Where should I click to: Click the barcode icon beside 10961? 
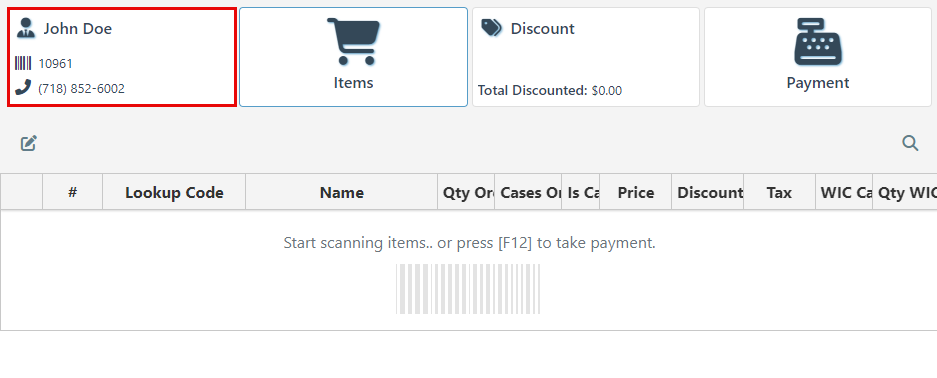tap(23, 63)
